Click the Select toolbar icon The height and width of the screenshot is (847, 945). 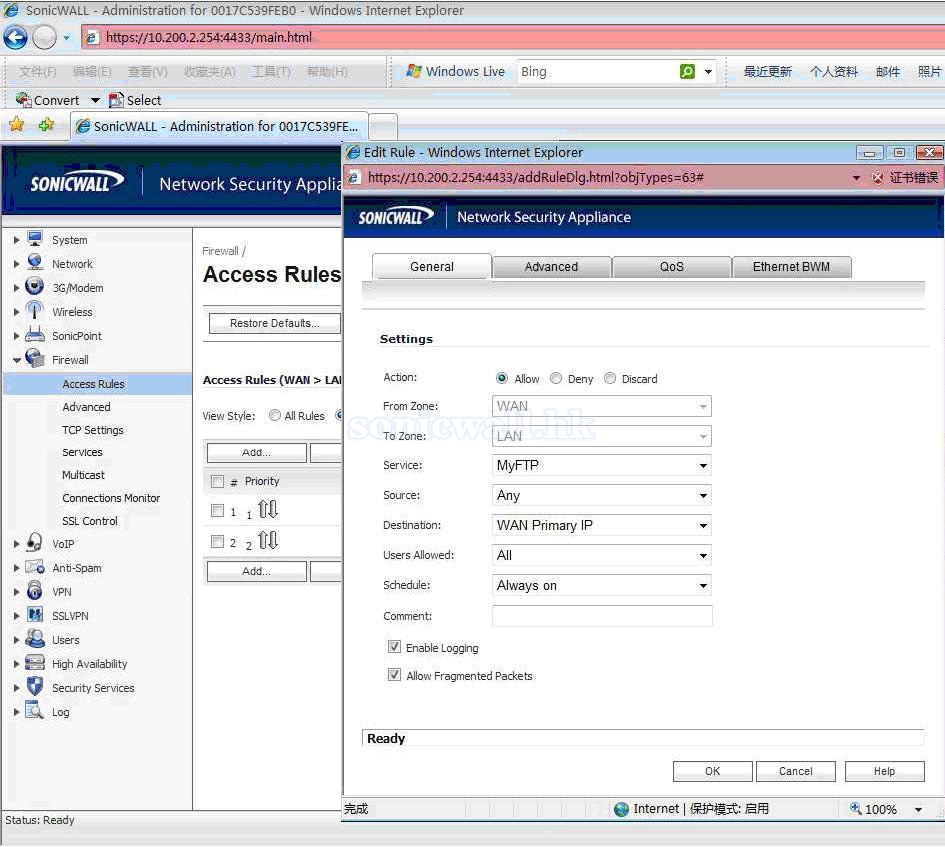116,99
